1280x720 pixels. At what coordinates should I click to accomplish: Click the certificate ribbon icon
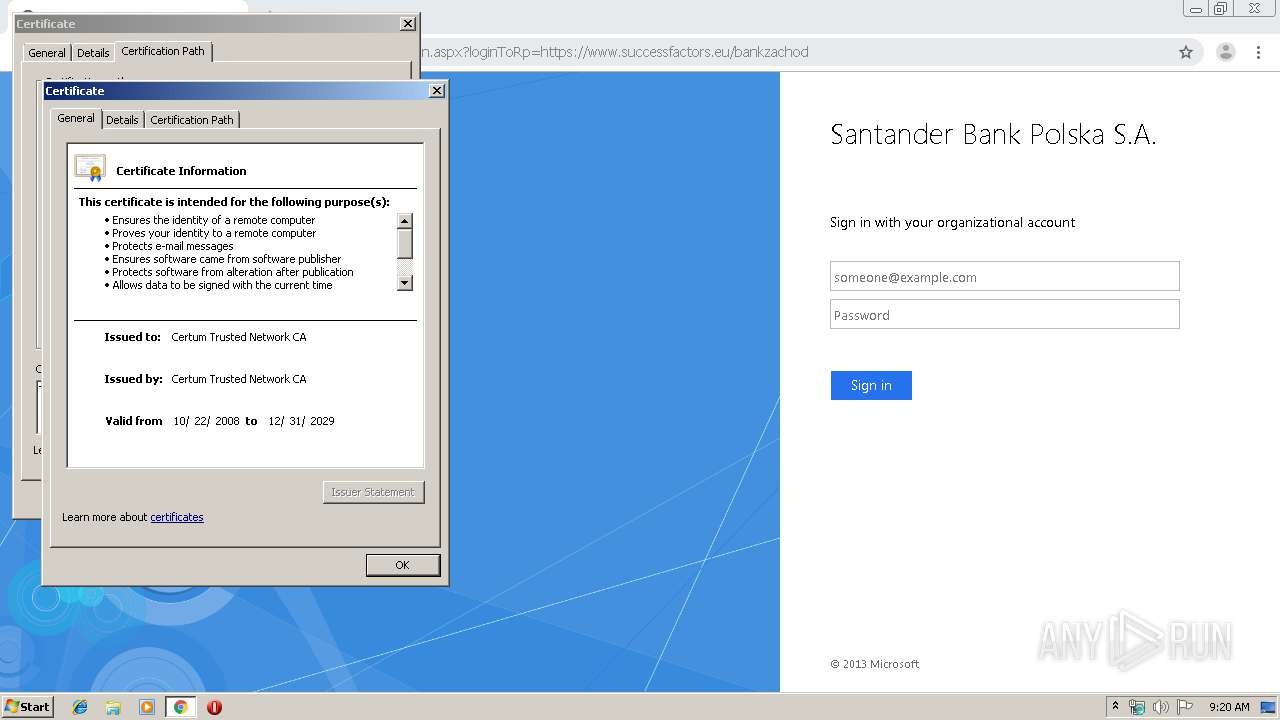[90, 168]
